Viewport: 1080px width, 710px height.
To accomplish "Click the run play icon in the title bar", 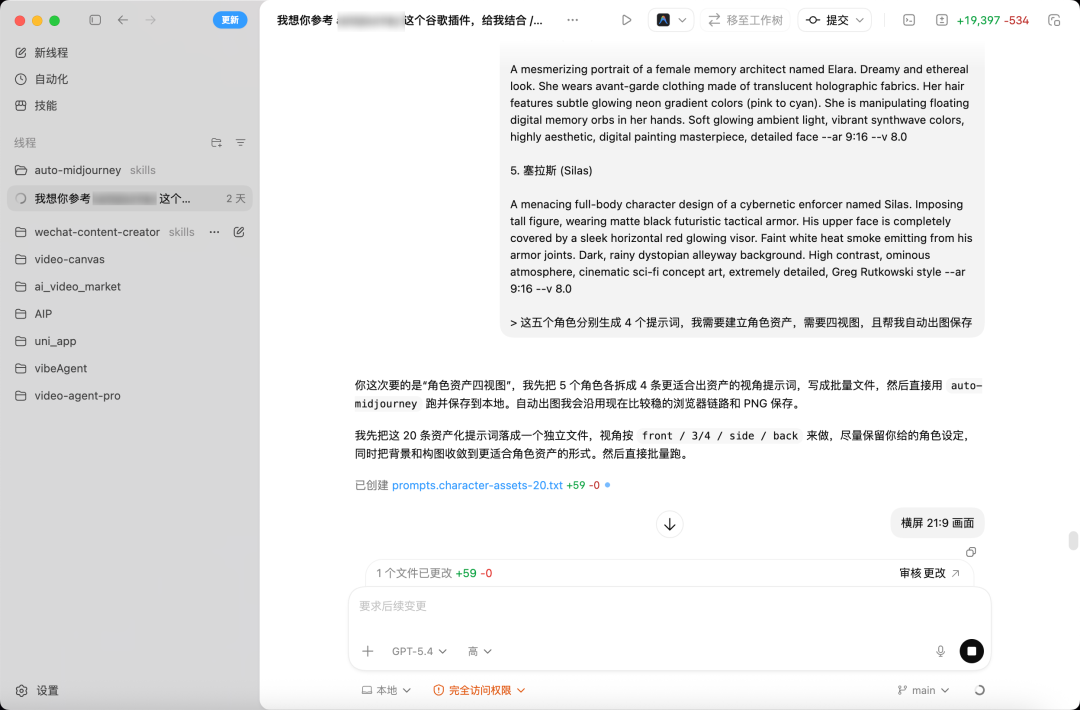I will click(627, 19).
